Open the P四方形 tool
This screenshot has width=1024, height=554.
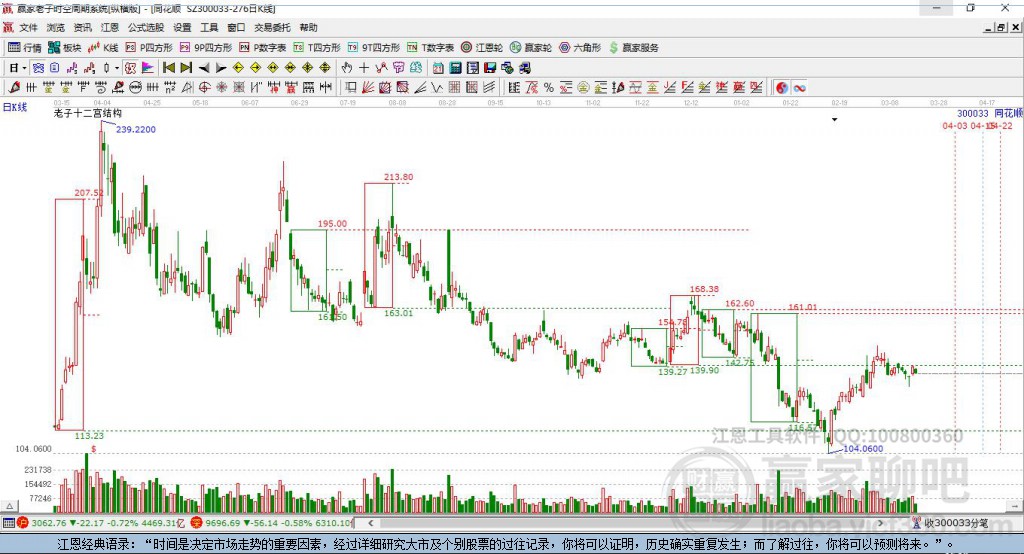pos(149,48)
